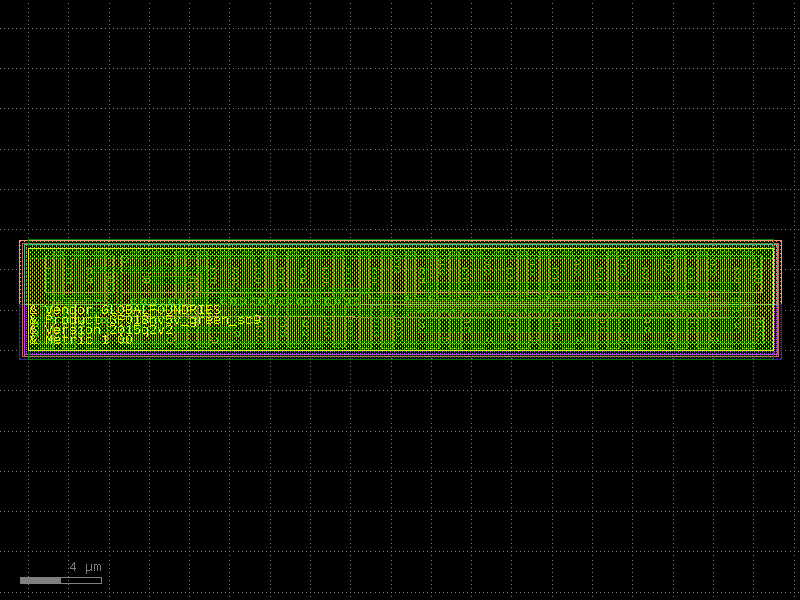Image resolution: width=800 pixels, height=600 pixels.
Task: Click the '4 µm' scale bar label
Action: point(85,567)
